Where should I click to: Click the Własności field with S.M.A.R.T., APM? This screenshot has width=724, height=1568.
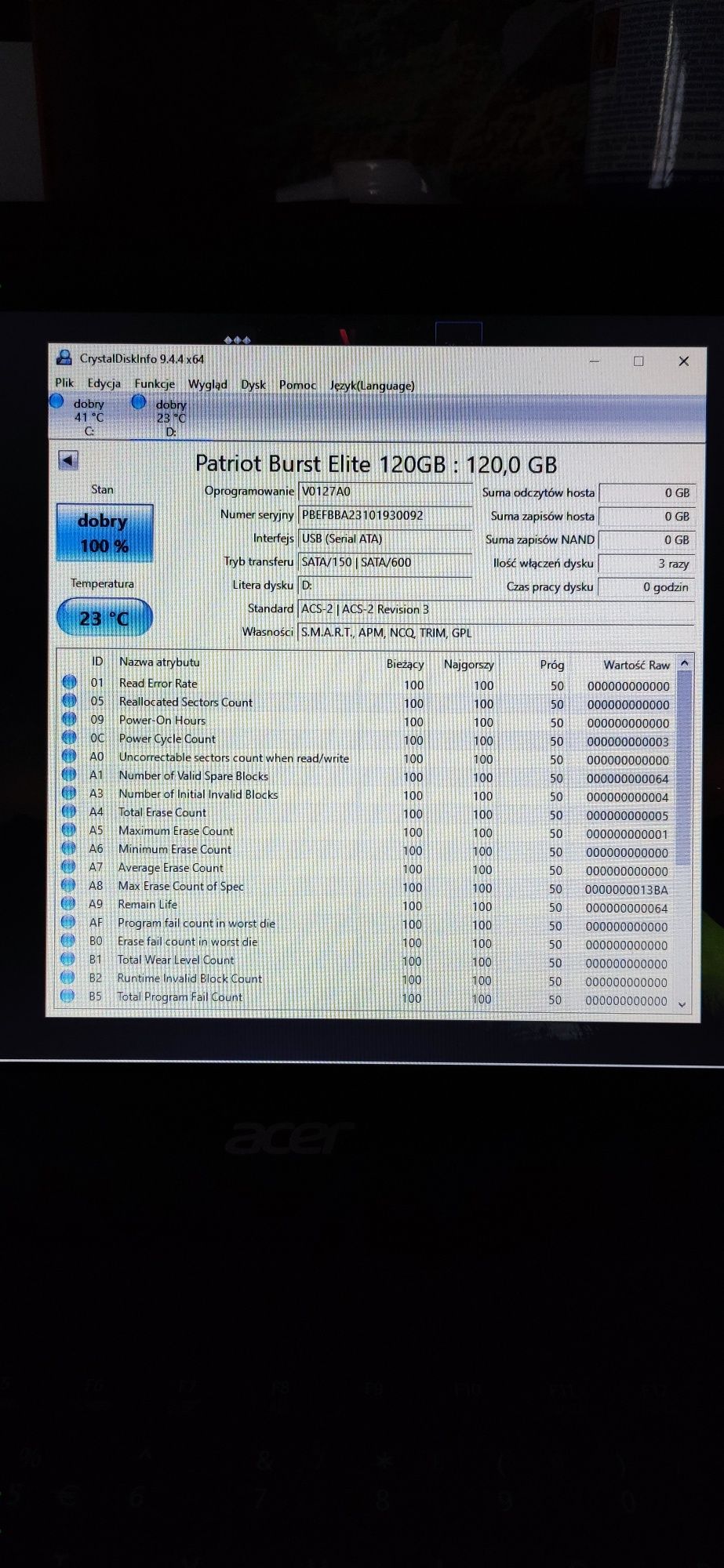point(496,633)
